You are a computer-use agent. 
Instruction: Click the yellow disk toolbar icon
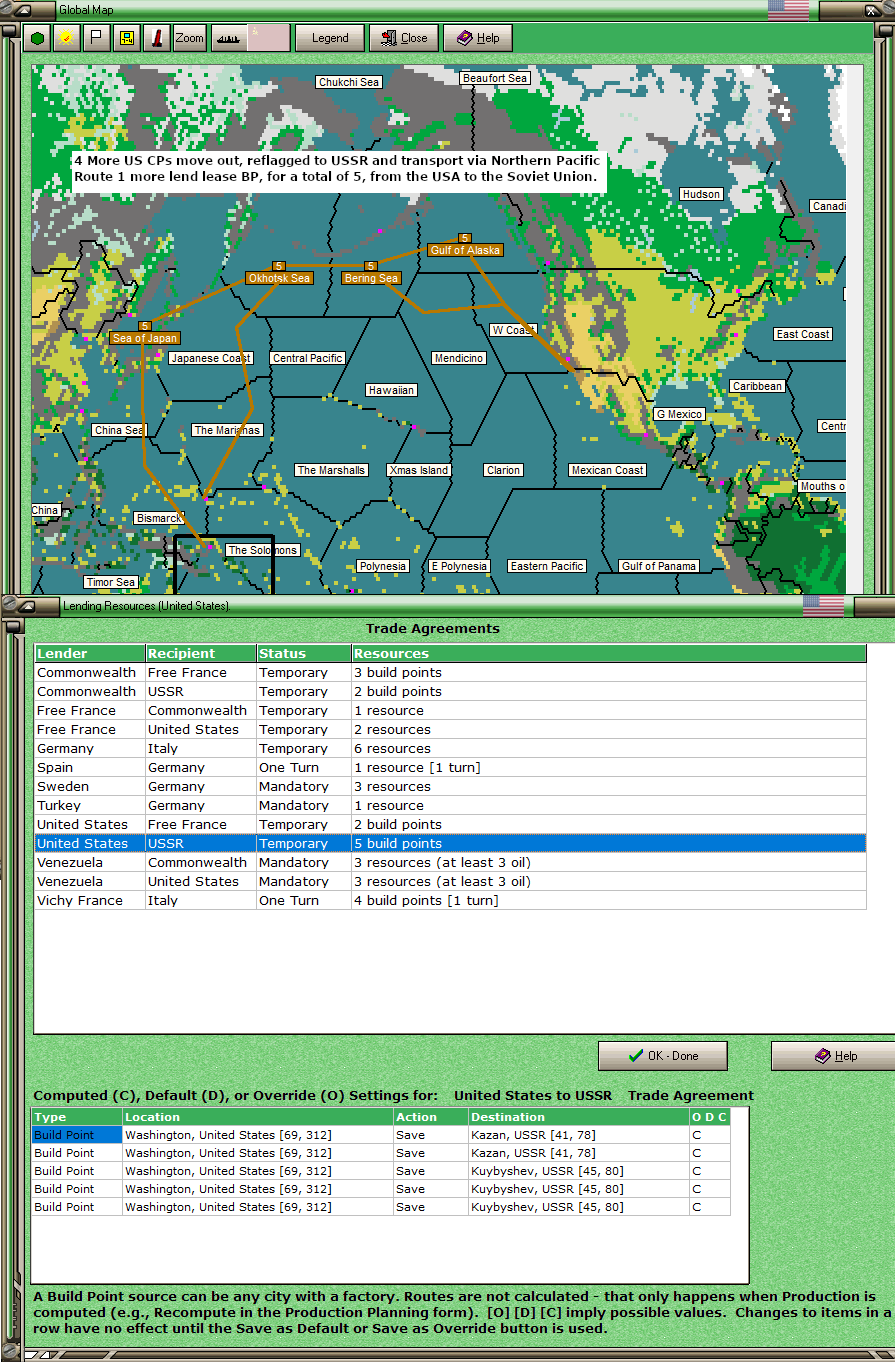click(127, 38)
